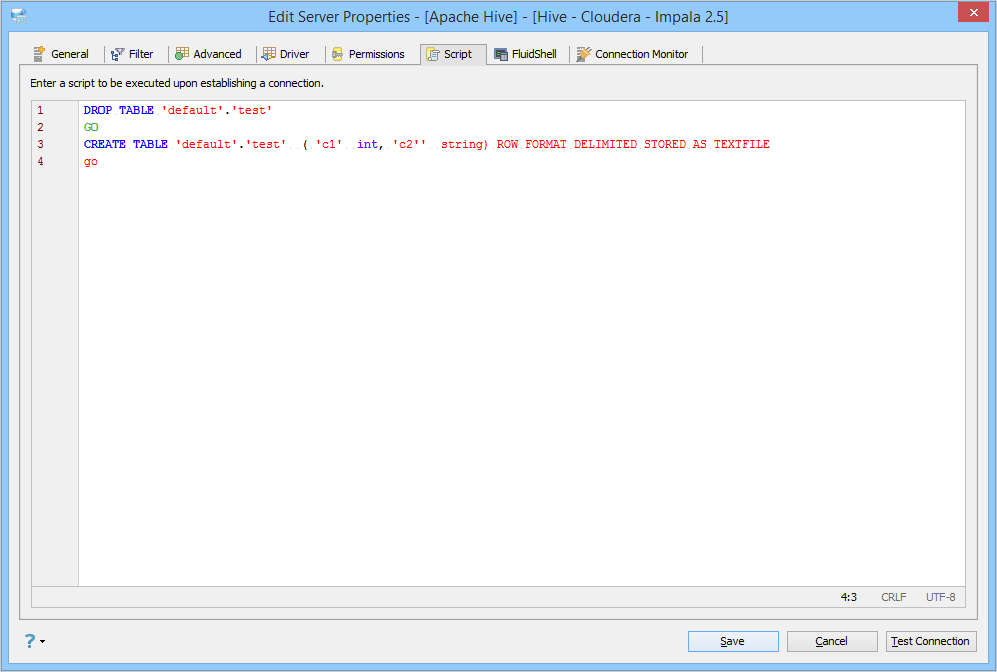997x672 pixels.
Task: Click the 'c1' column name
Action: (x=329, y=144)
